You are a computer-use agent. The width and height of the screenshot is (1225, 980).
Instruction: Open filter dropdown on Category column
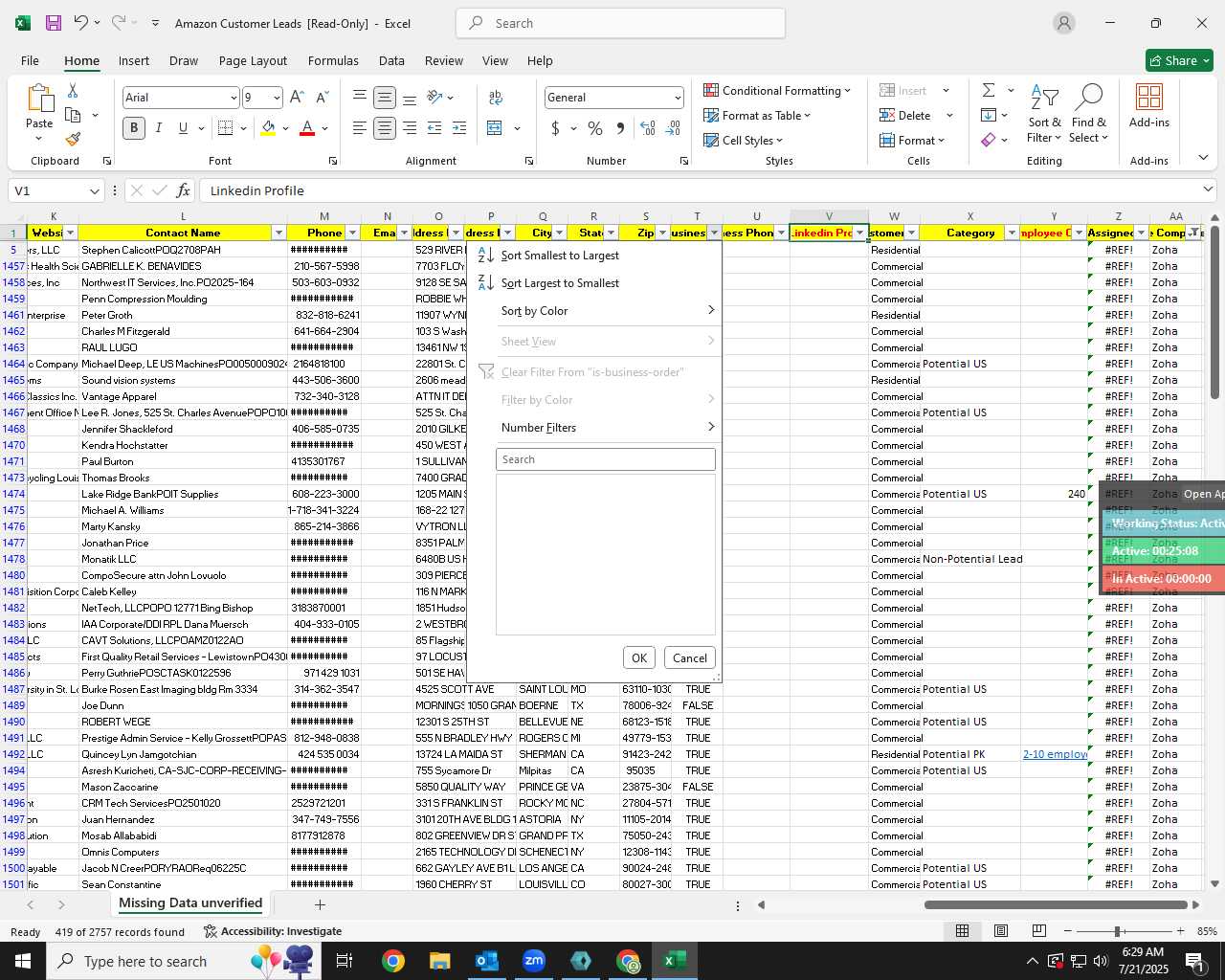[1012, 233]
